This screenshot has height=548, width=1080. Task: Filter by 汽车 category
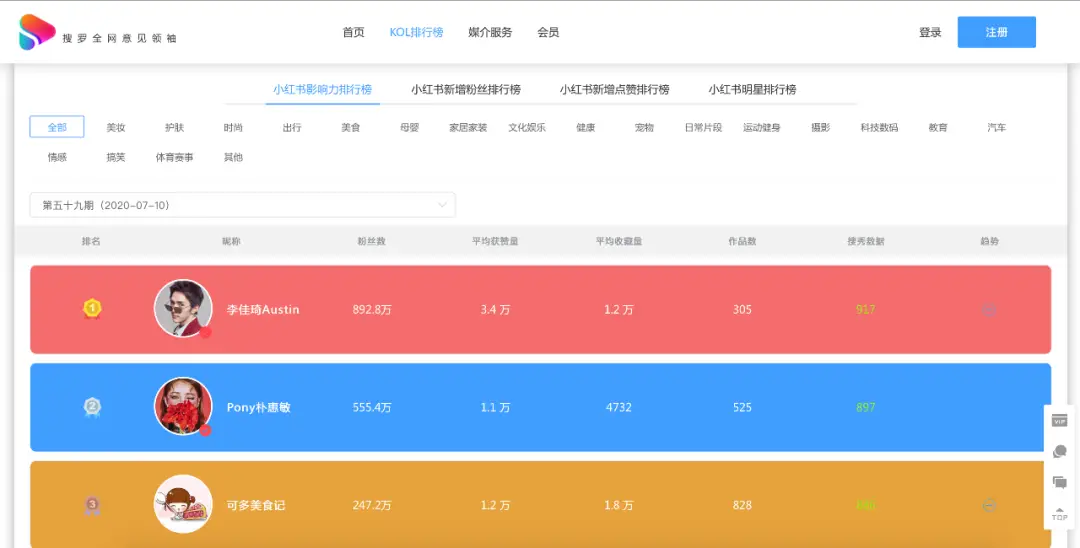997,127
